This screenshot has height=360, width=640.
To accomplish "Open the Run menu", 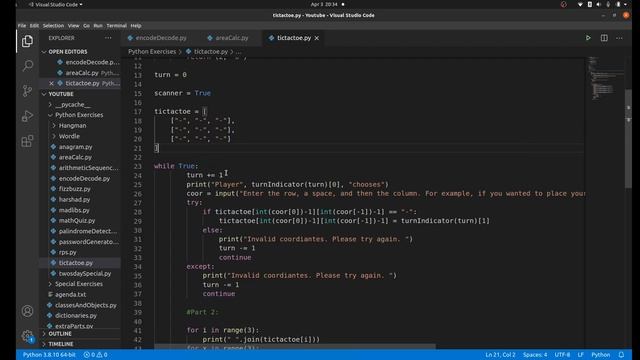I will [x=98, y=26].
